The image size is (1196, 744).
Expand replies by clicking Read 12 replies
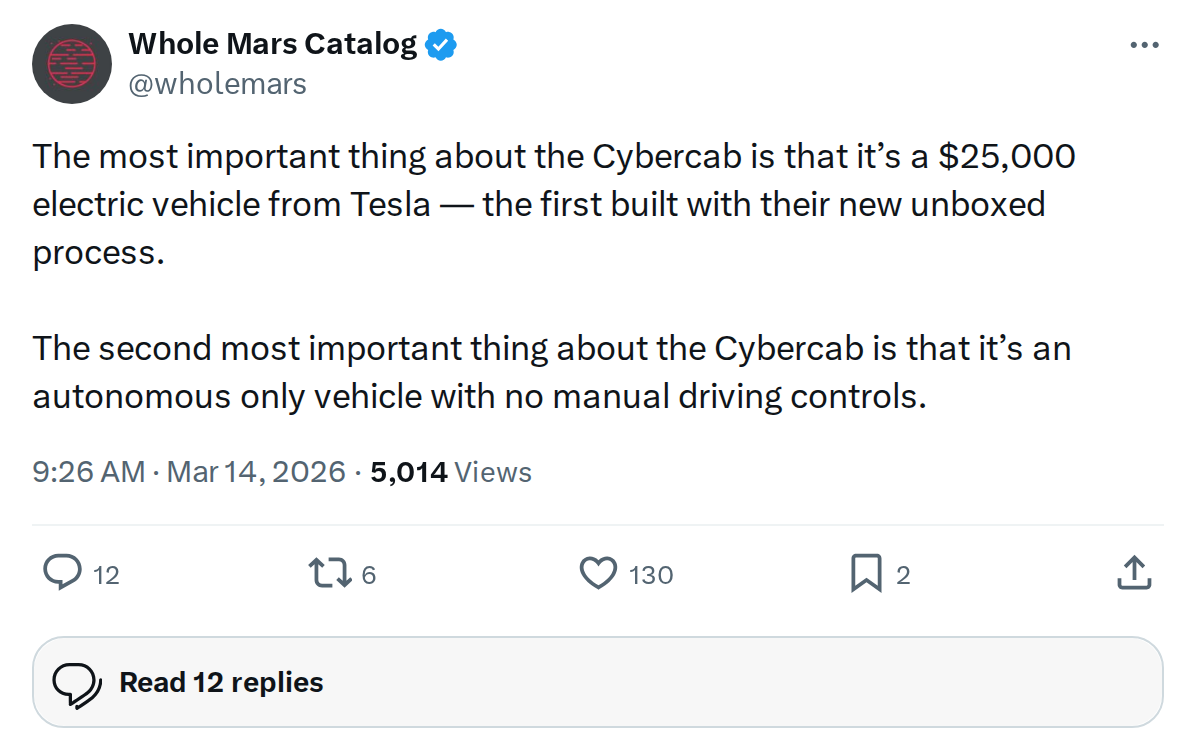[x=220, y=682]
